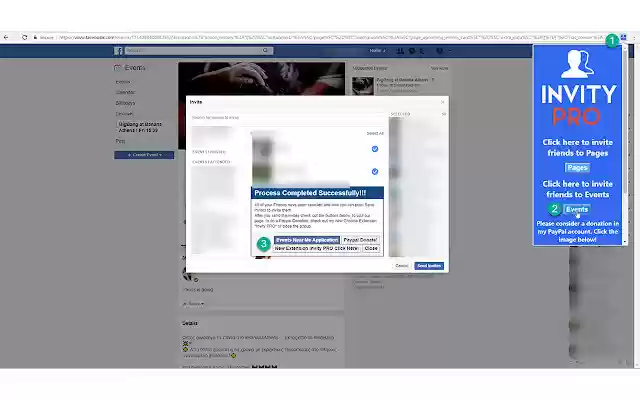The image size is (640, 400).
Task: Open the suggested event thumbnail image
Action: click(x=363, y=85)
